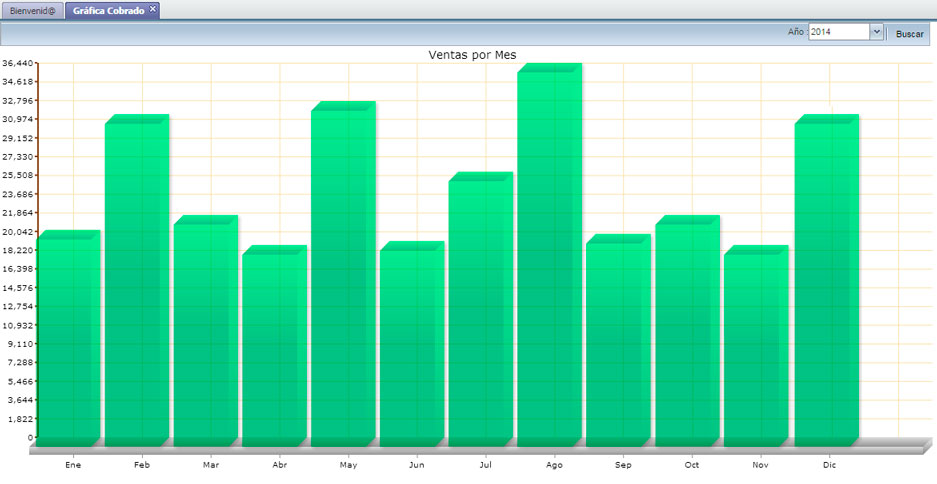Viewport: 937px width, 484px height.
Task: Select the Oct sales bar
Action: [x=686, y=333]
